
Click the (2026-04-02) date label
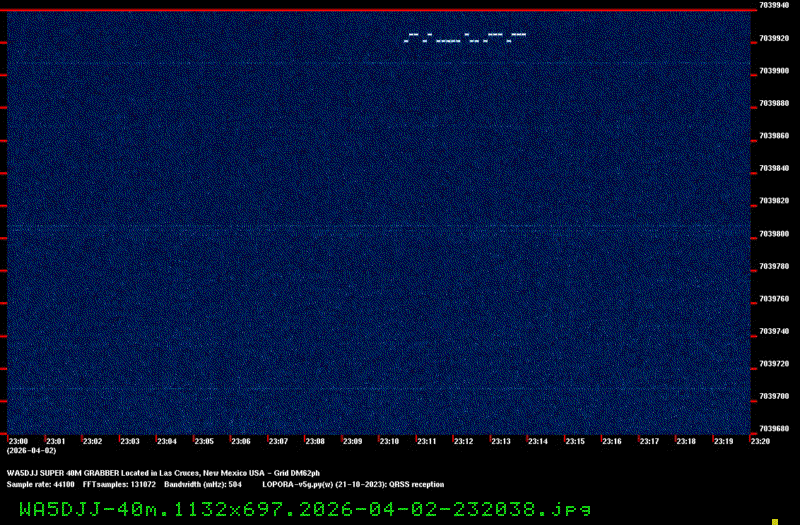click(x=31, y=451)
